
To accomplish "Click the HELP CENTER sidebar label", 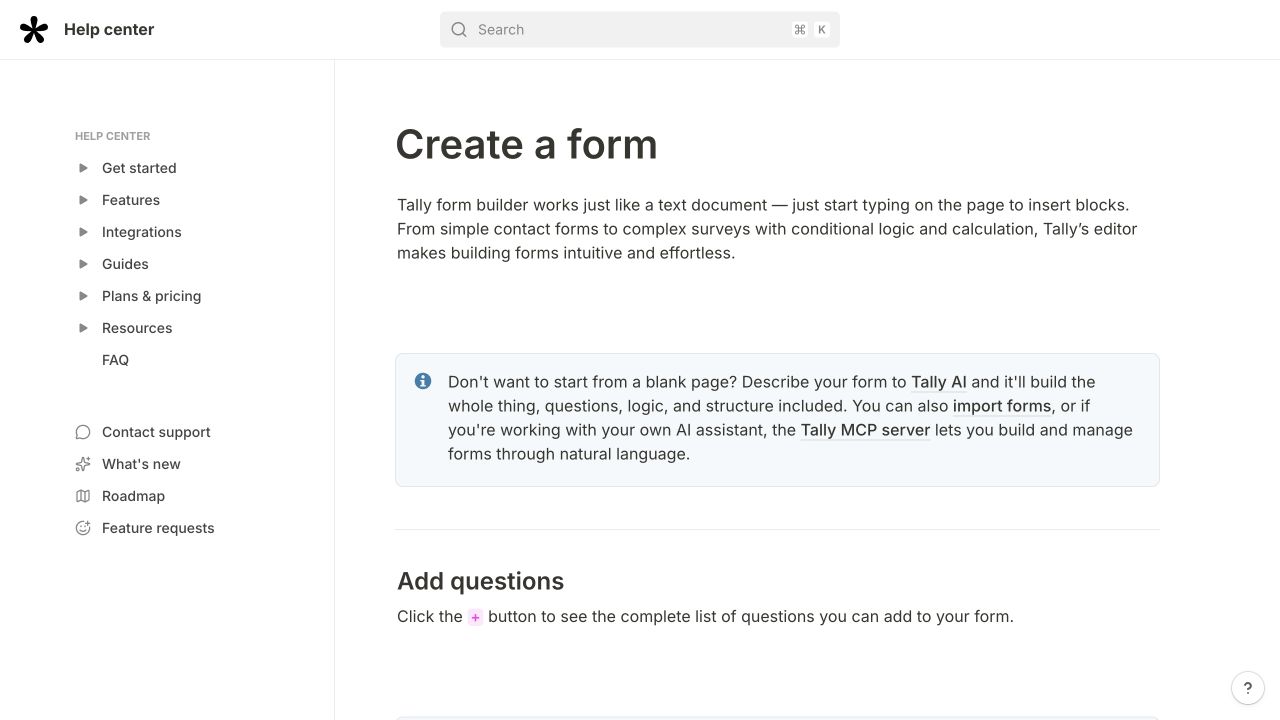I will [113, 136].
